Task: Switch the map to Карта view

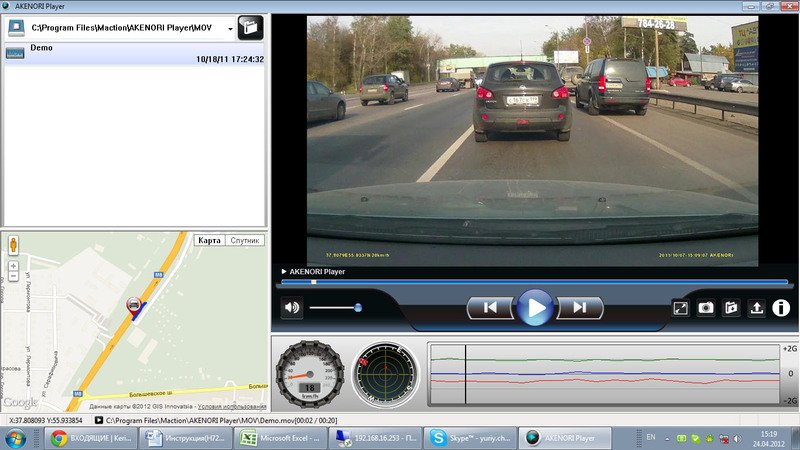Action: tap(209, 240)
